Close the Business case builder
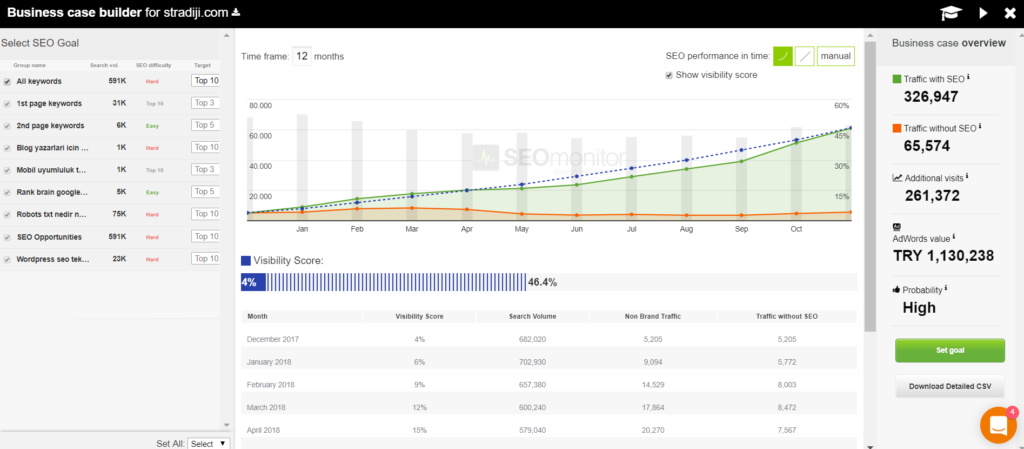 point(1010,13)
